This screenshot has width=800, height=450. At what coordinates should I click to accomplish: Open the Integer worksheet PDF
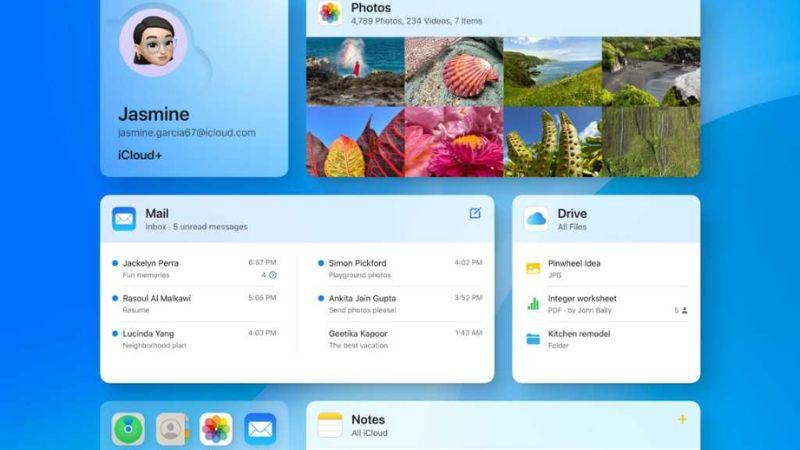click(607, 304)
